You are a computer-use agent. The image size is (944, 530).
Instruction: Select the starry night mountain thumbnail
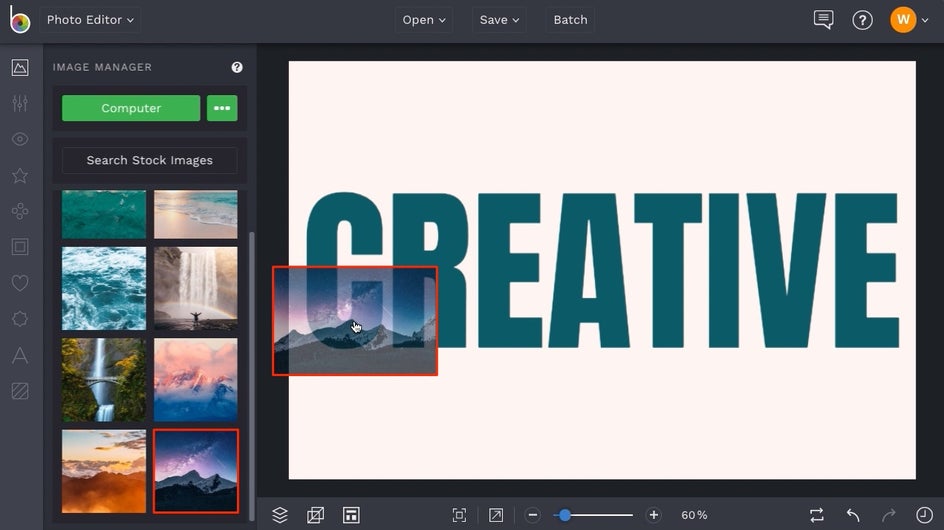[x=196, y=471]
